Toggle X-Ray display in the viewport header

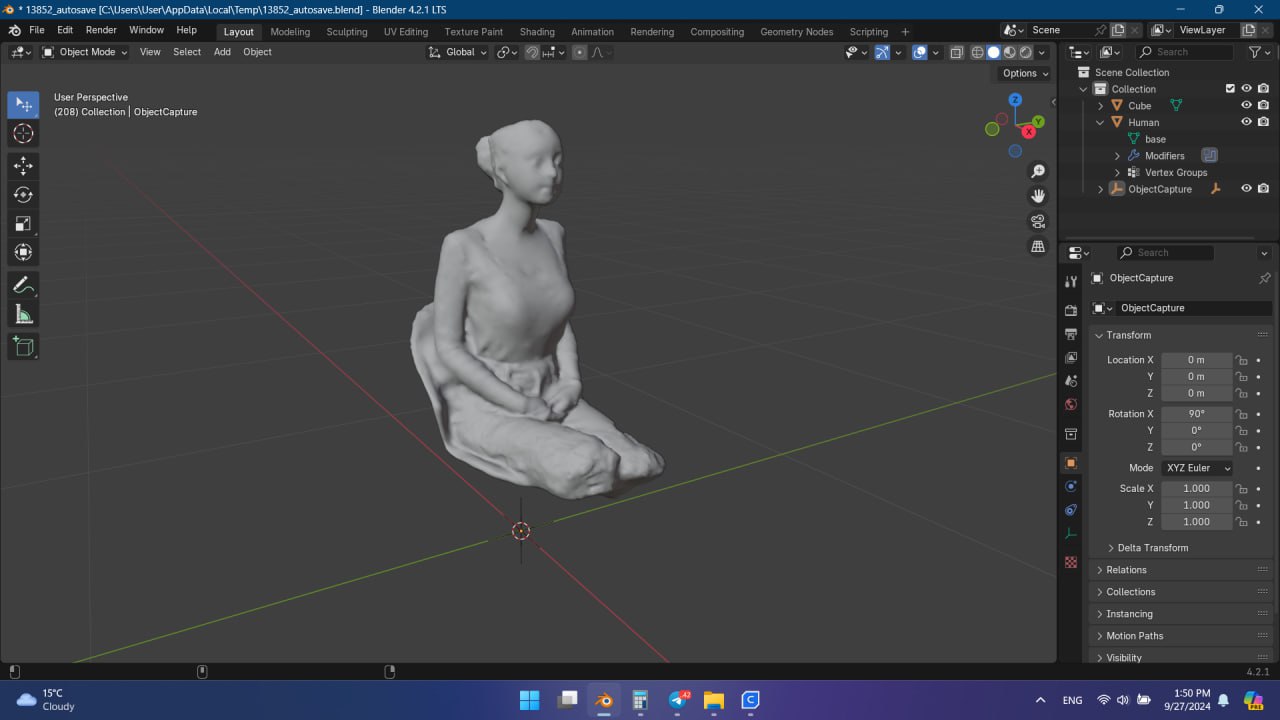tap(957, 52)
